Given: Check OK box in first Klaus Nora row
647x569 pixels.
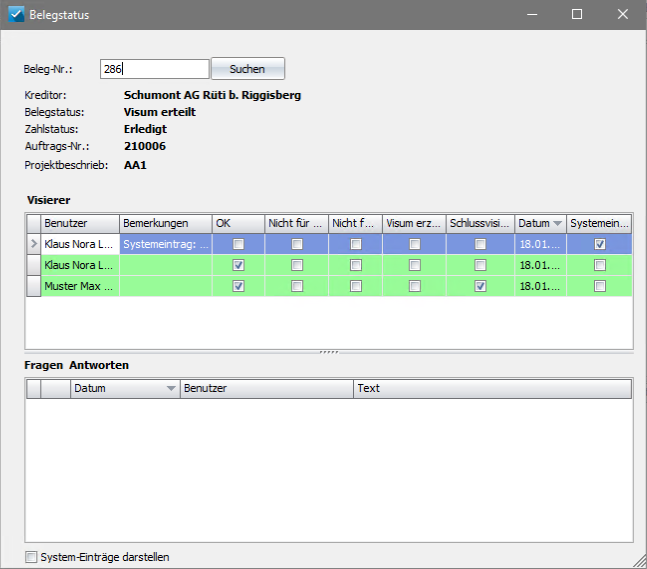Looking at the screenshot, I should pyautogui.click(x=238, y=244).
